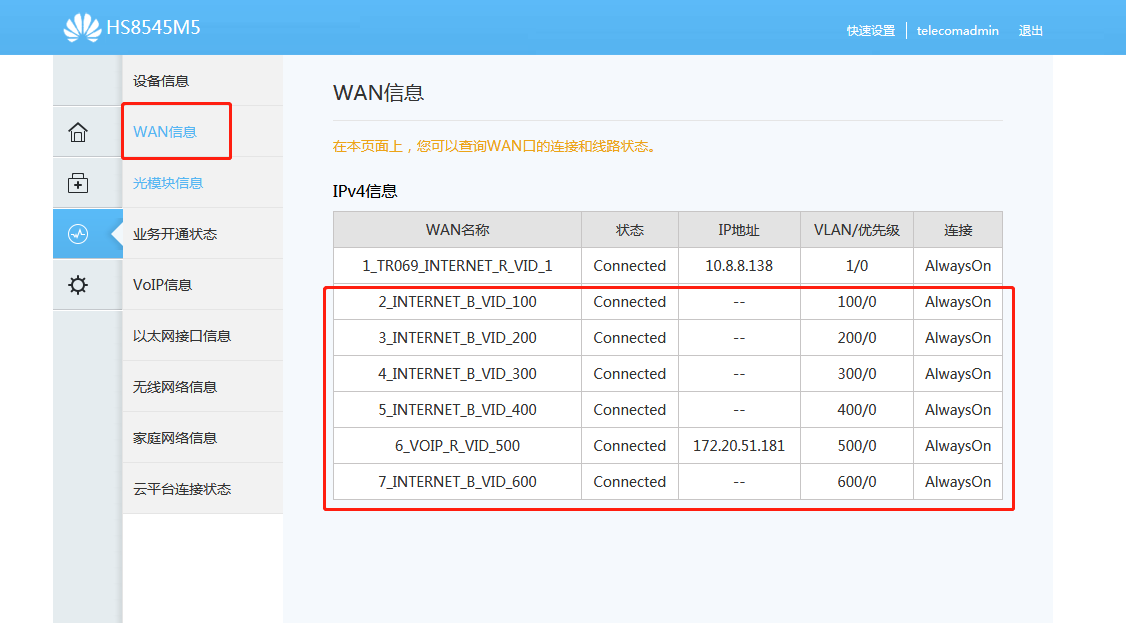Select the 6_VOIP_R_VID_500 WAN entry
The image size is (1126, 623).
(457, 446)
